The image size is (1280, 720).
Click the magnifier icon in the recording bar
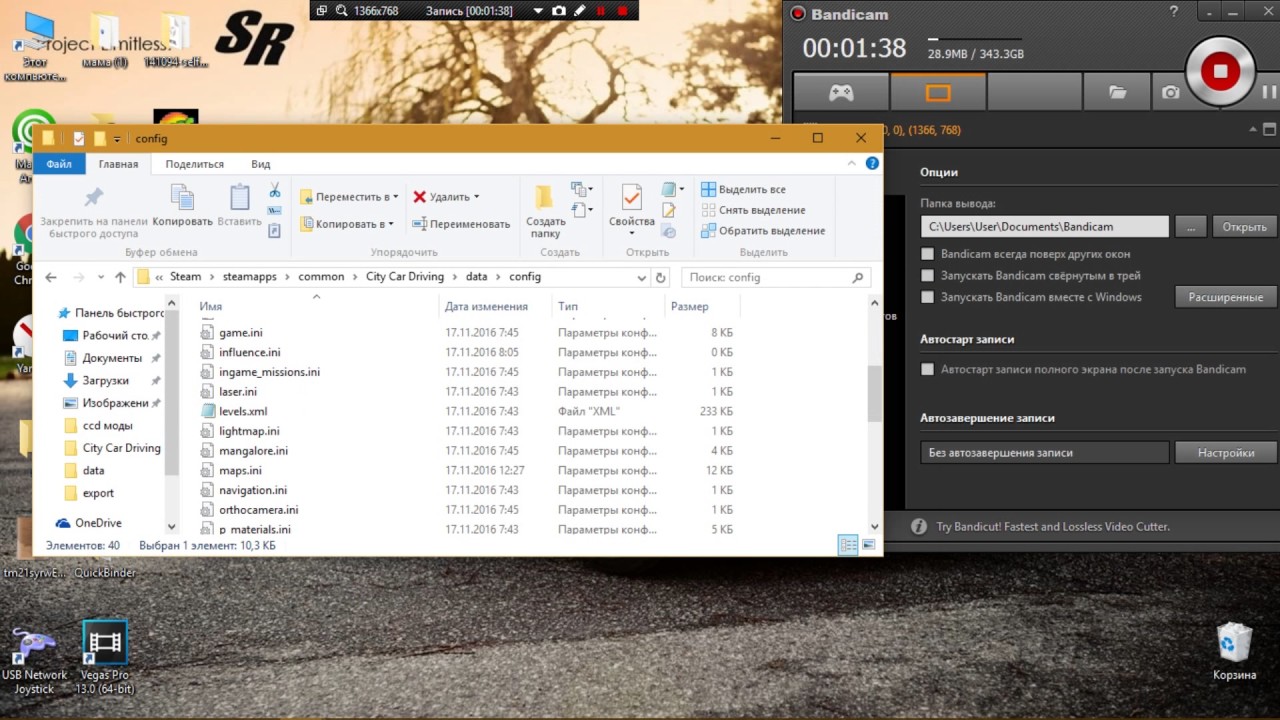click(342, 10)
